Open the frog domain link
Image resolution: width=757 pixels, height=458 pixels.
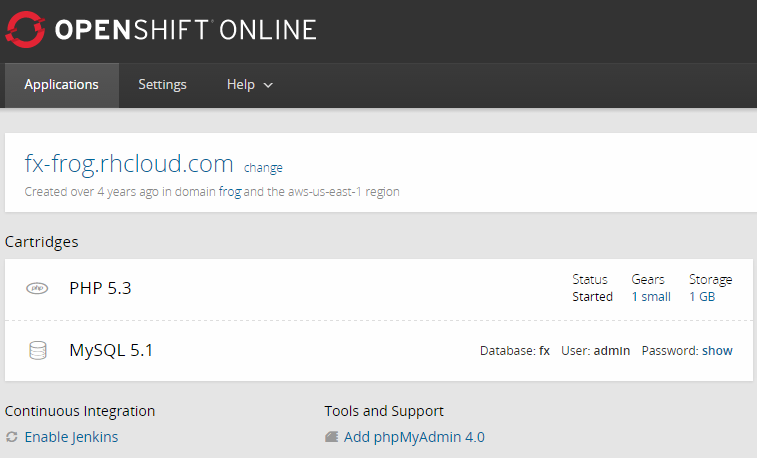click(x=229, y=192)
